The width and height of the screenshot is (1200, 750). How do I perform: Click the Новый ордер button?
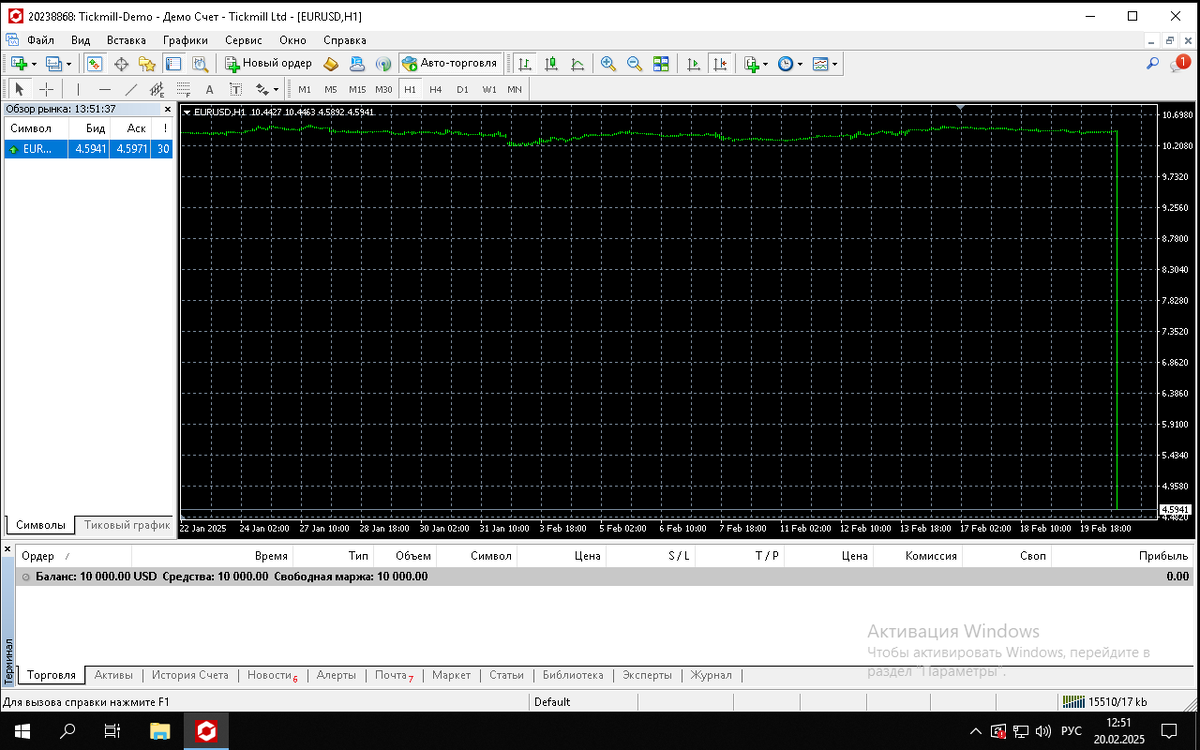tap(268, 64)
